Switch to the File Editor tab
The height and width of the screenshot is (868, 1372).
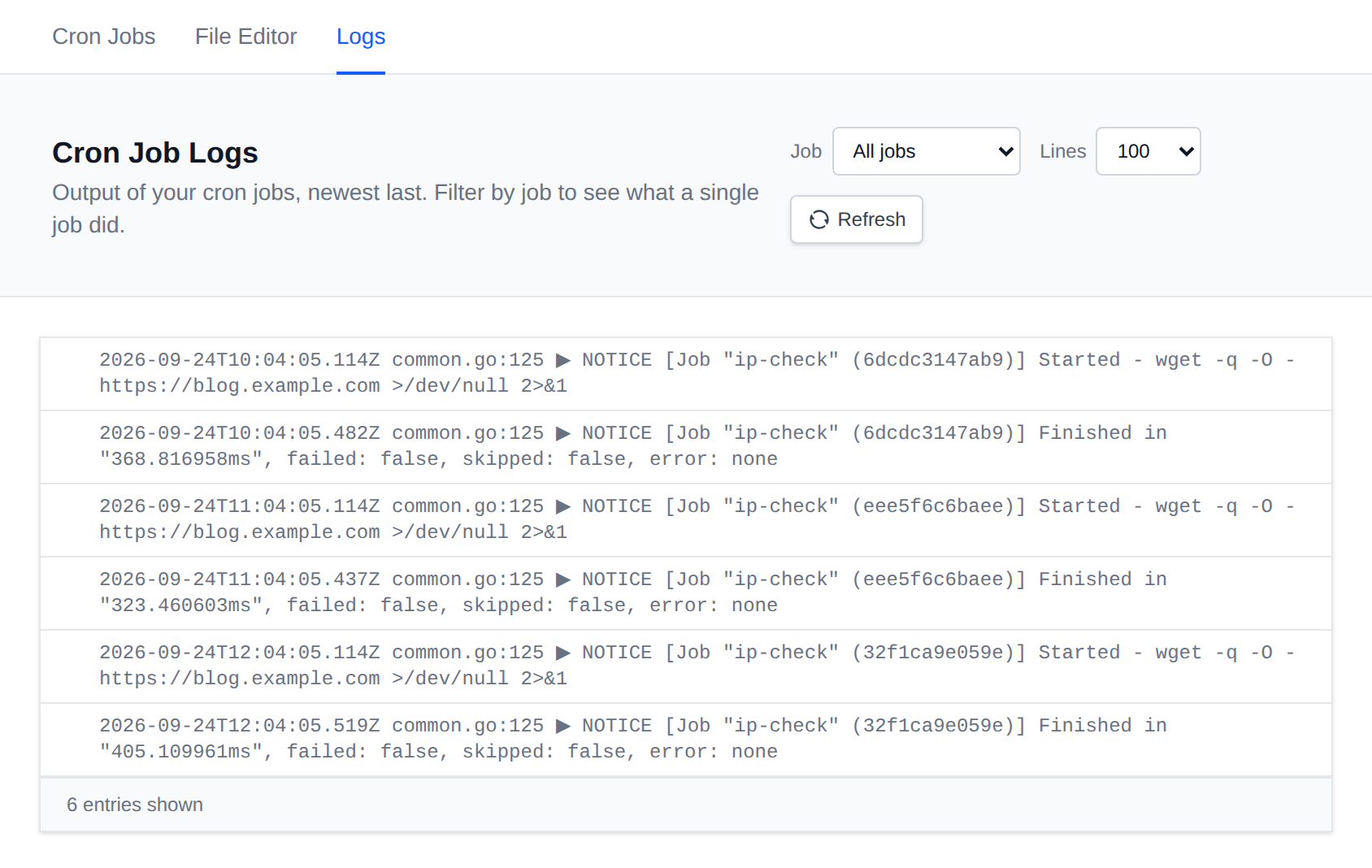245,37
